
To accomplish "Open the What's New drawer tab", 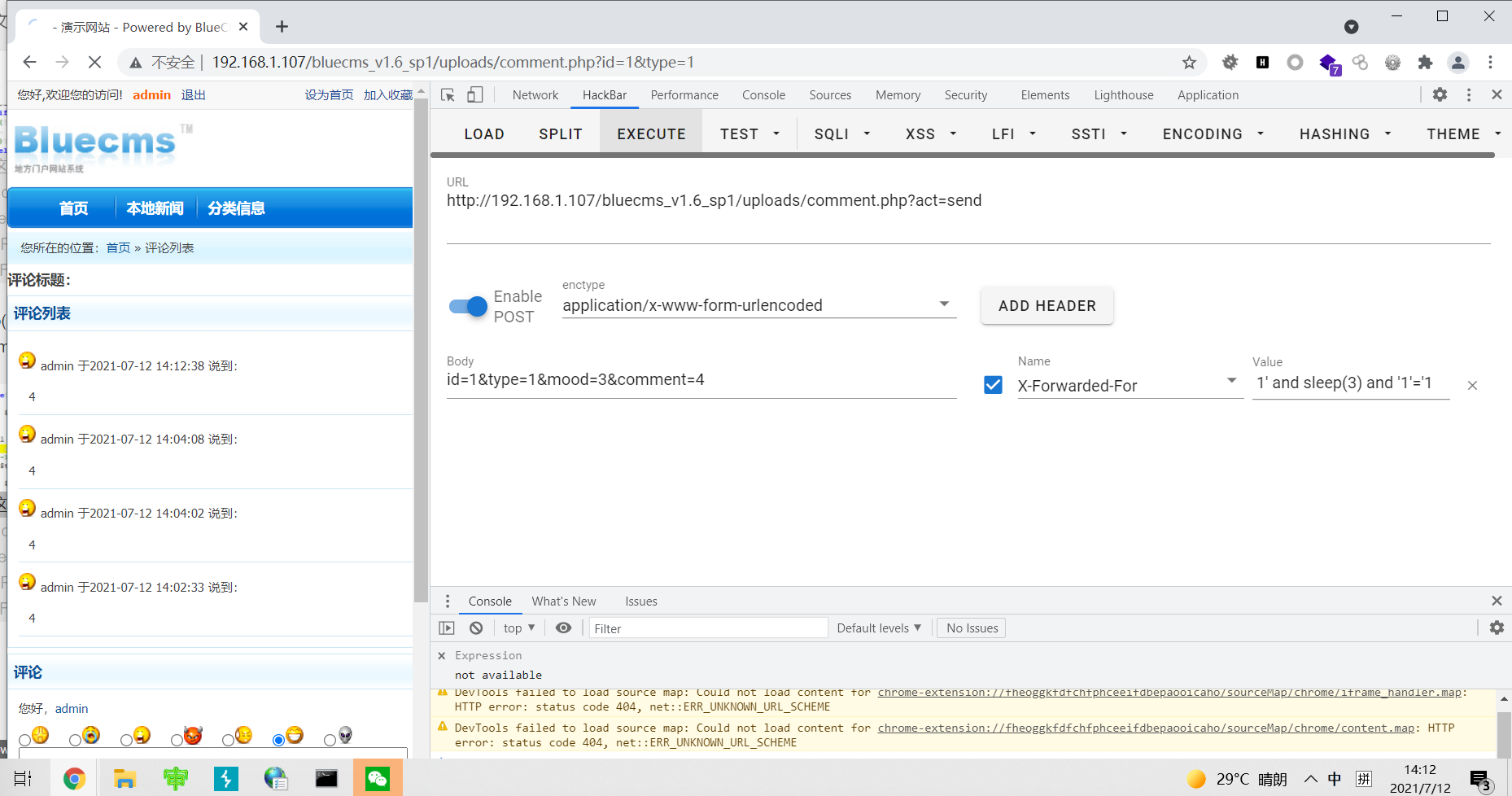I will [x=564, y=601].
